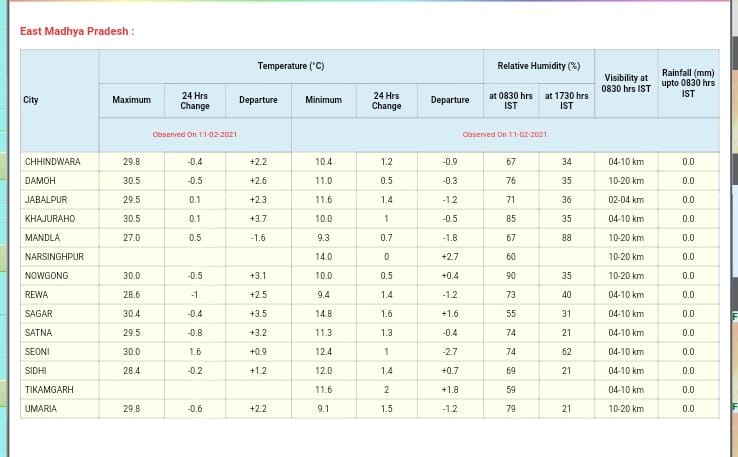
Task: Select the CHHINDWARA city row label
Action: tap(53, 162)
